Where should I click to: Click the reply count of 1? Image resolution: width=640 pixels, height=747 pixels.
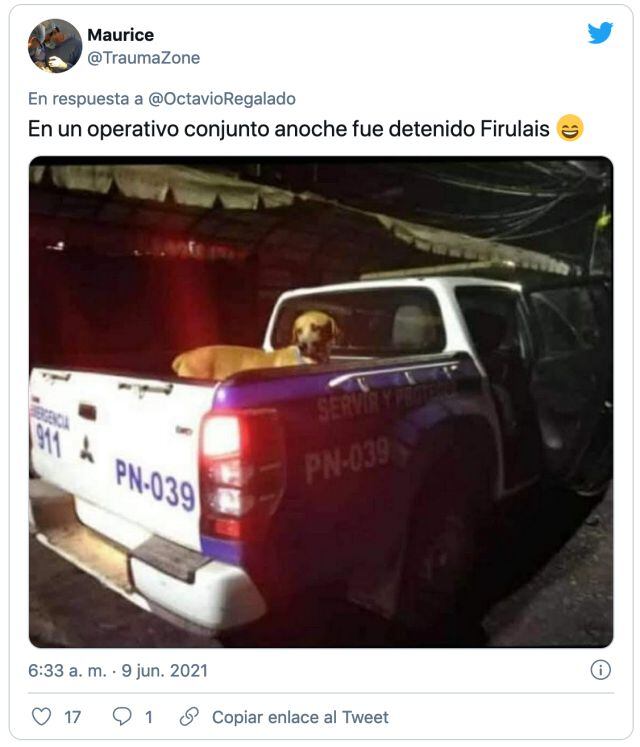pyautogui.click(x=149, y=717)
